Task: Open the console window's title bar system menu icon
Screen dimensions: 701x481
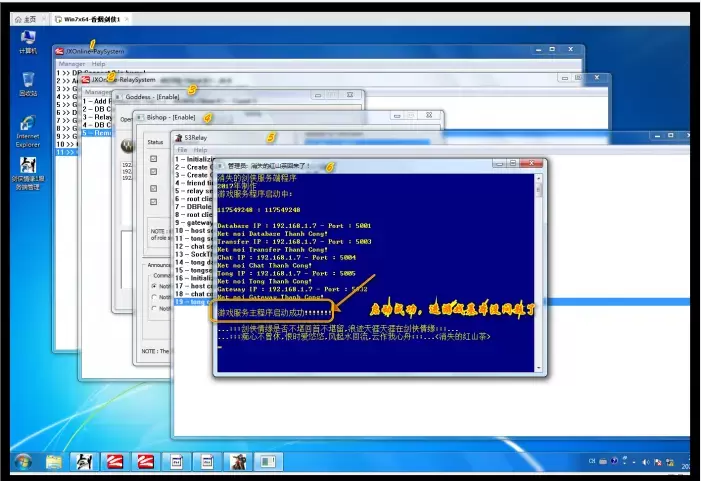Action: 221,166
